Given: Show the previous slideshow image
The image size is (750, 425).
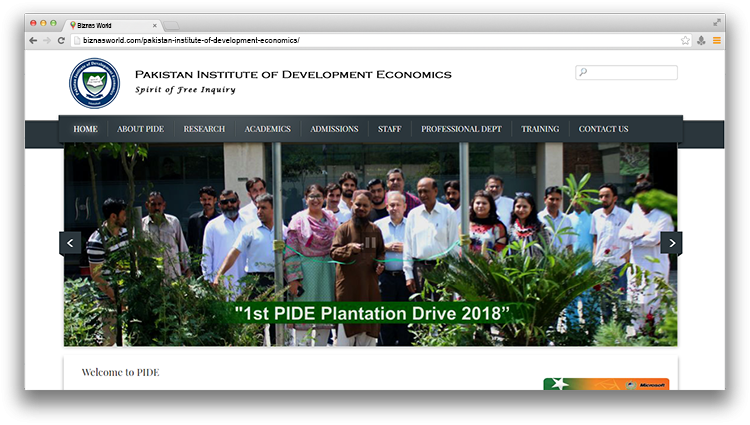Looking at the screenshot, I should [x=70, y=243].
